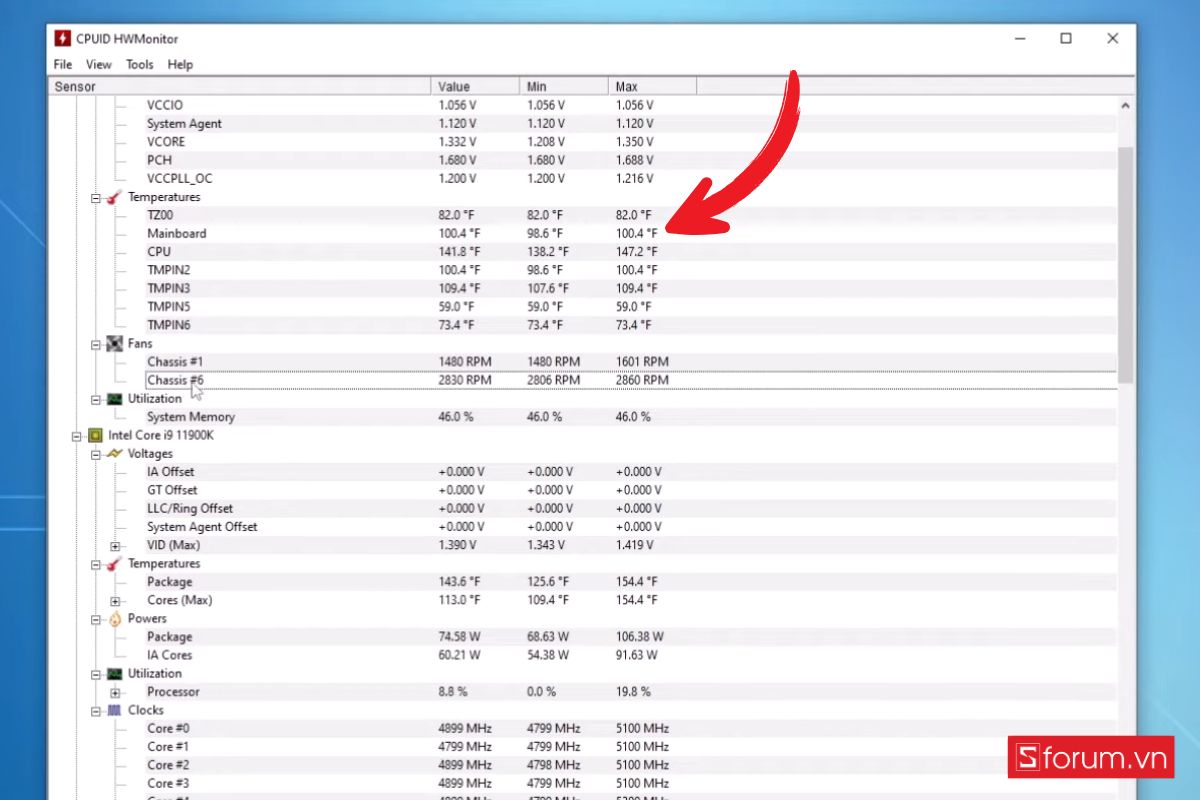This screenshot has width=1200, height=800.
Task: Click the 2830 RPM fan value
Action: [465, 380]
